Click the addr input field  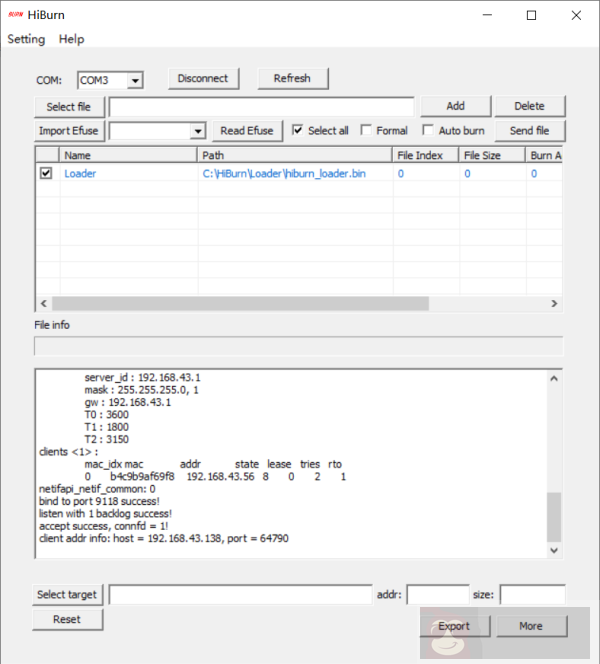point(437,595)
